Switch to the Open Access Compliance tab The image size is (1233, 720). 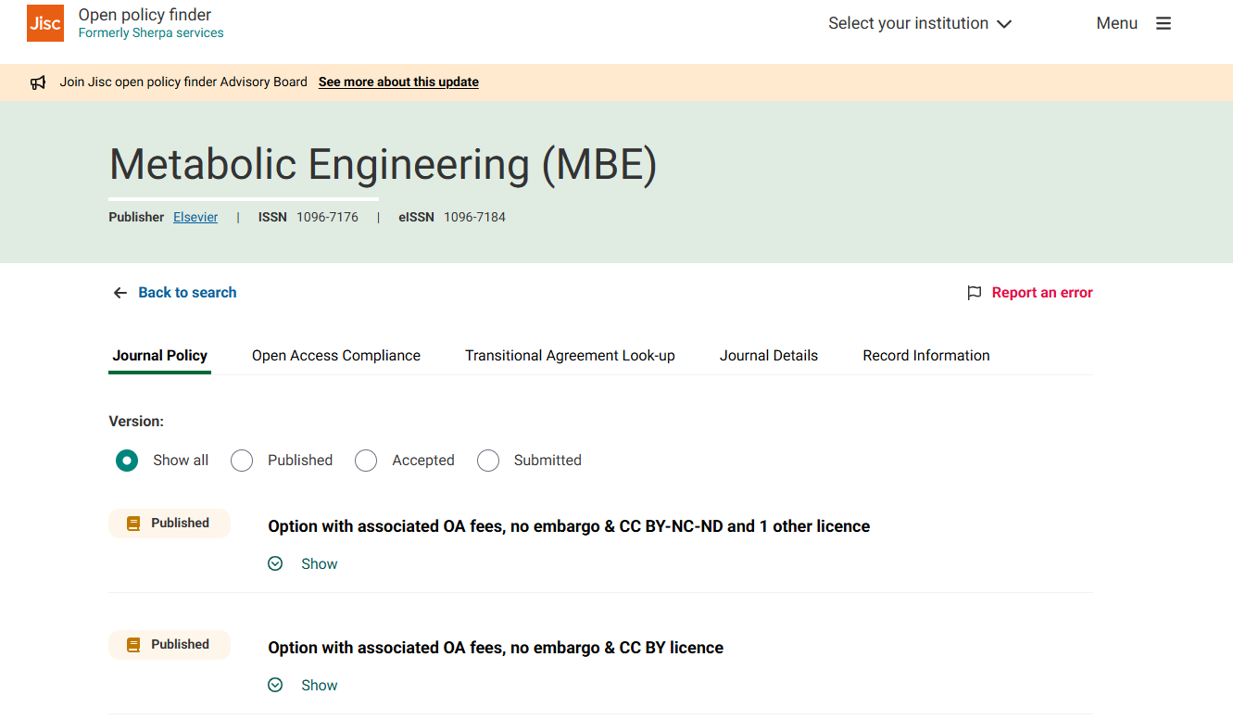click(336, 356)
